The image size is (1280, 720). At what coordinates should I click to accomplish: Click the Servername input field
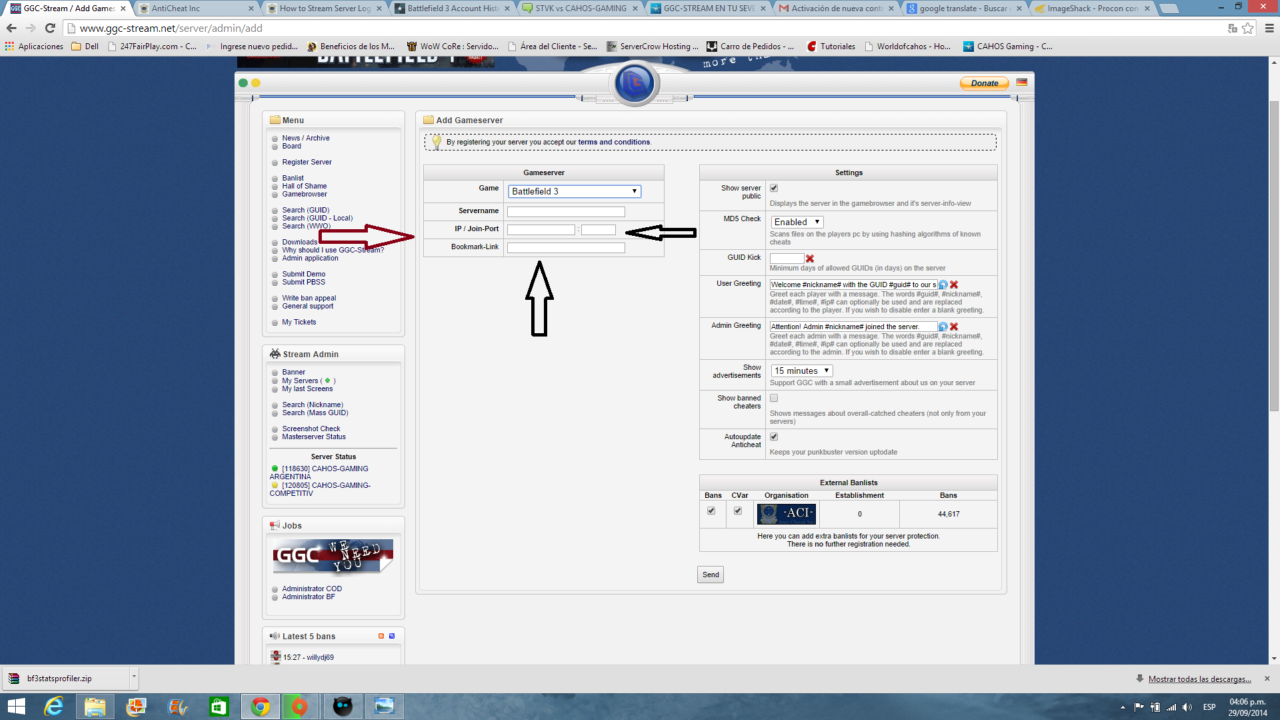click(x=566, y=212)
